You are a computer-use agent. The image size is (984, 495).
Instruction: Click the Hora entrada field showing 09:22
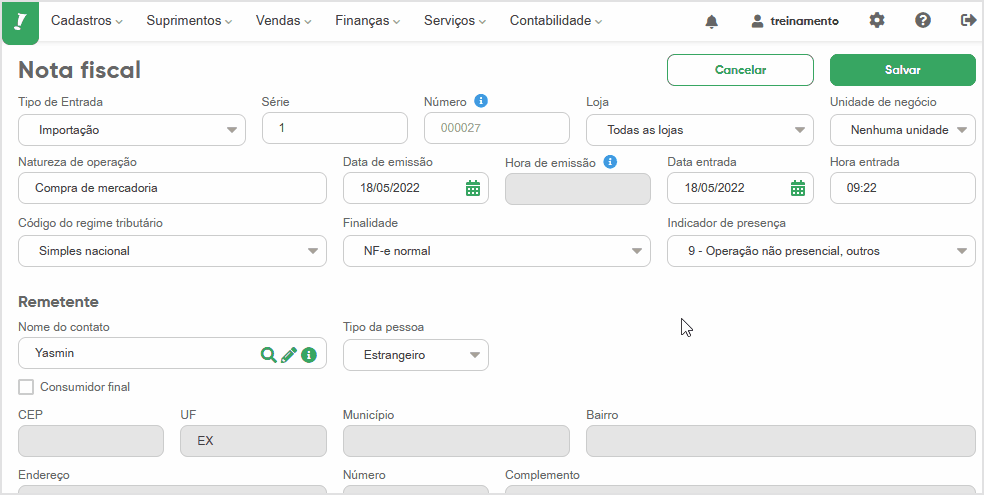click(x=902, y=188)
